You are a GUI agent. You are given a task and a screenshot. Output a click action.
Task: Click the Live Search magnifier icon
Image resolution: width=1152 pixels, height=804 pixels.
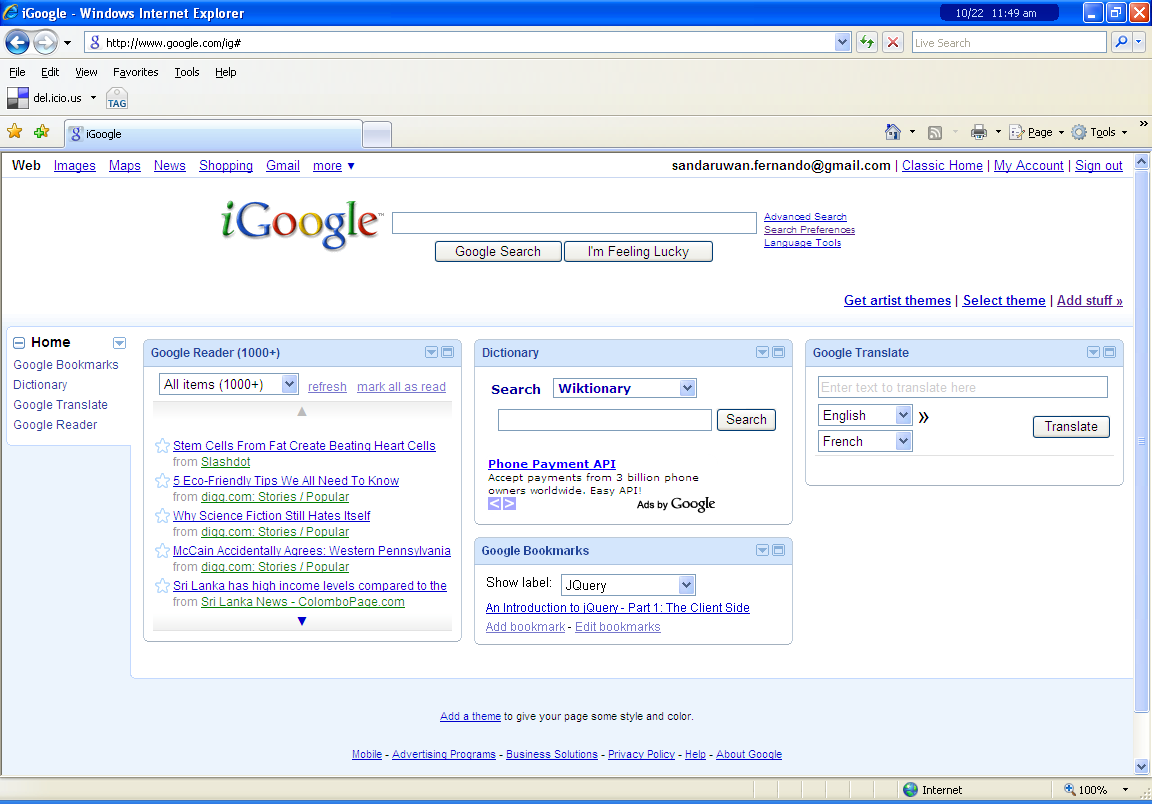tap(1121, 43)
